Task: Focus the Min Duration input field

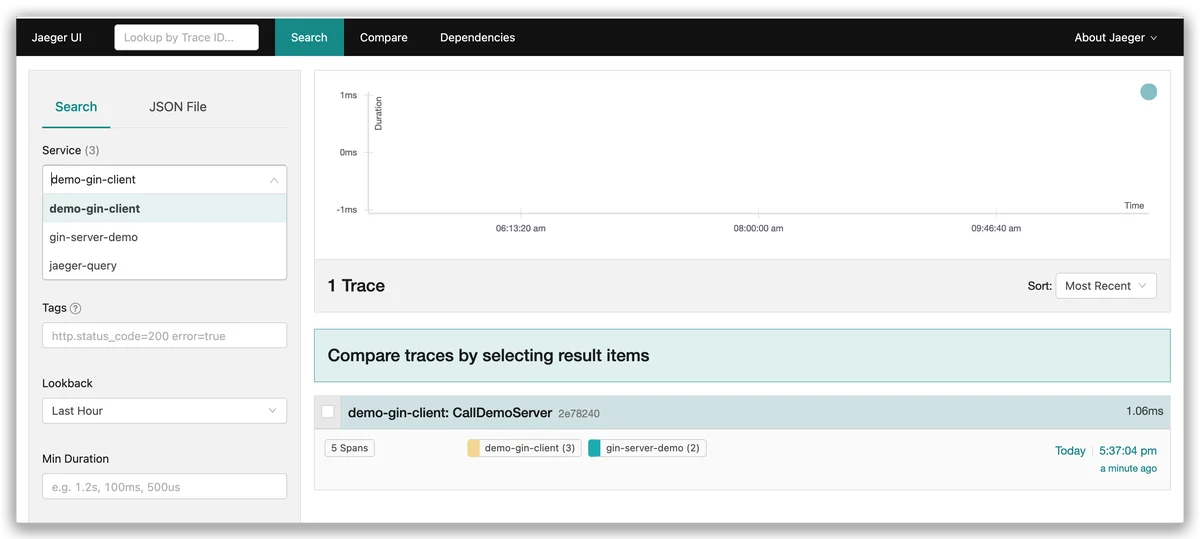Action: click(164, 487)
